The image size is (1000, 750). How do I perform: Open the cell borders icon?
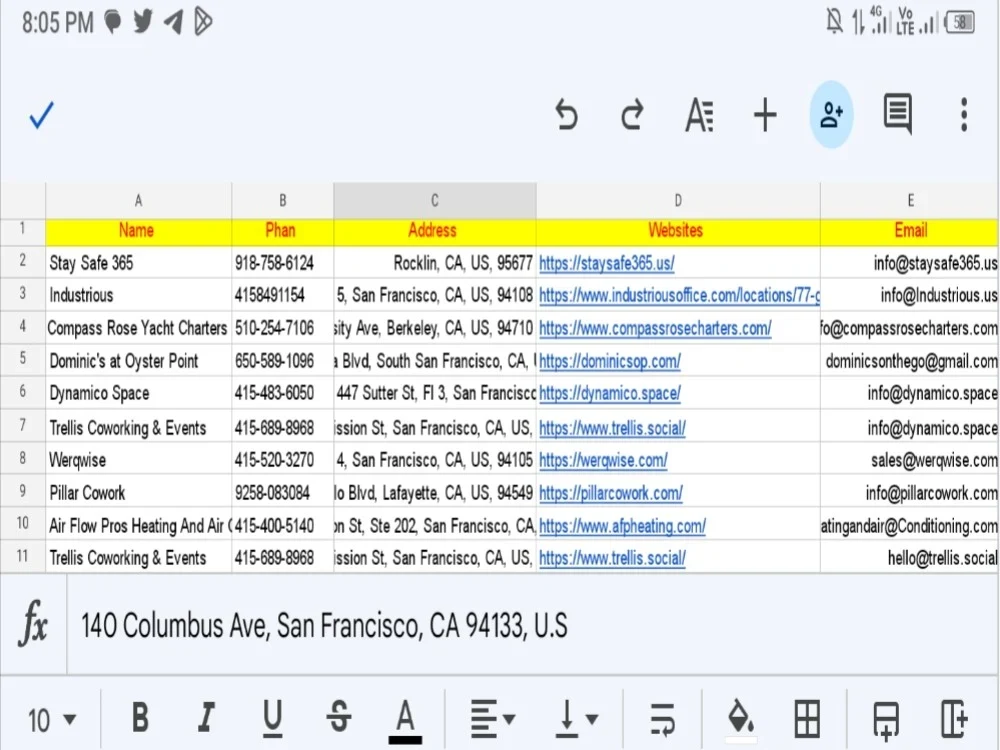point(807,719)
